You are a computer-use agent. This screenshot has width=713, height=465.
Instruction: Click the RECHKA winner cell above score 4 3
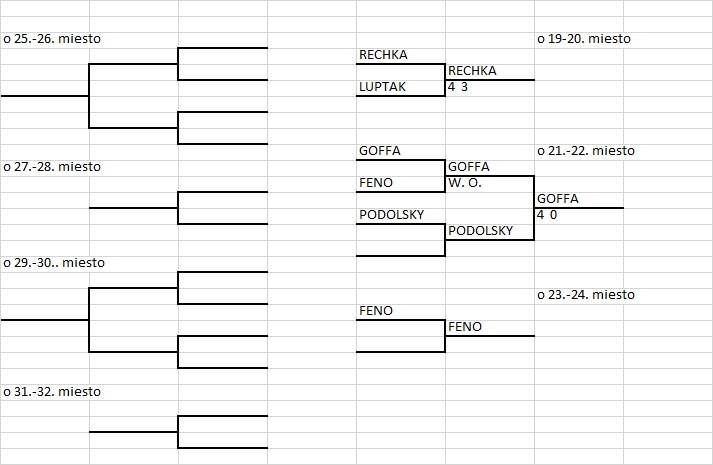click(x=490, y=71)
